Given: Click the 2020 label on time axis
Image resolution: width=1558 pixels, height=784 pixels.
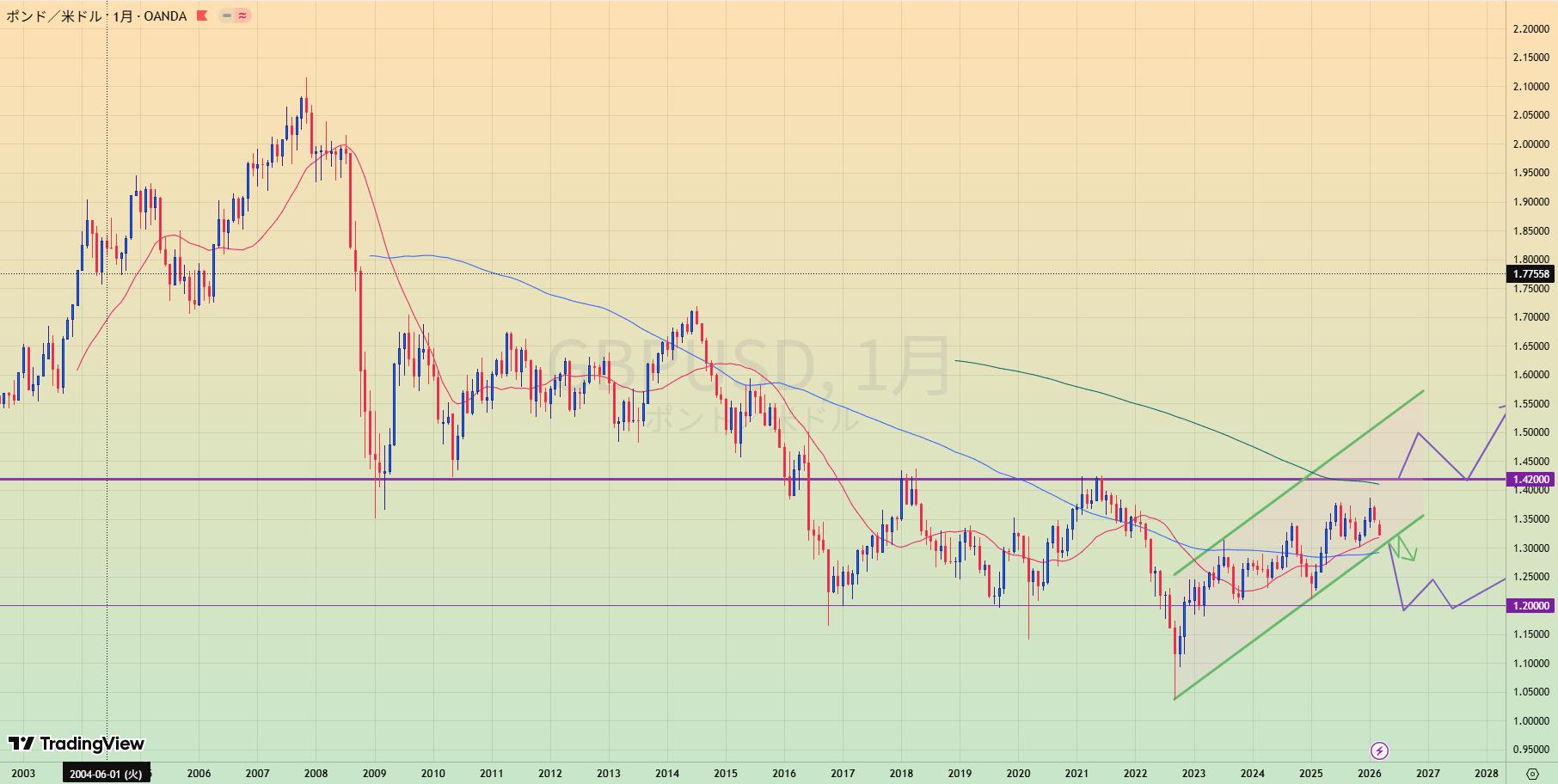Looking at the screenshot, I should [1018, 773].
